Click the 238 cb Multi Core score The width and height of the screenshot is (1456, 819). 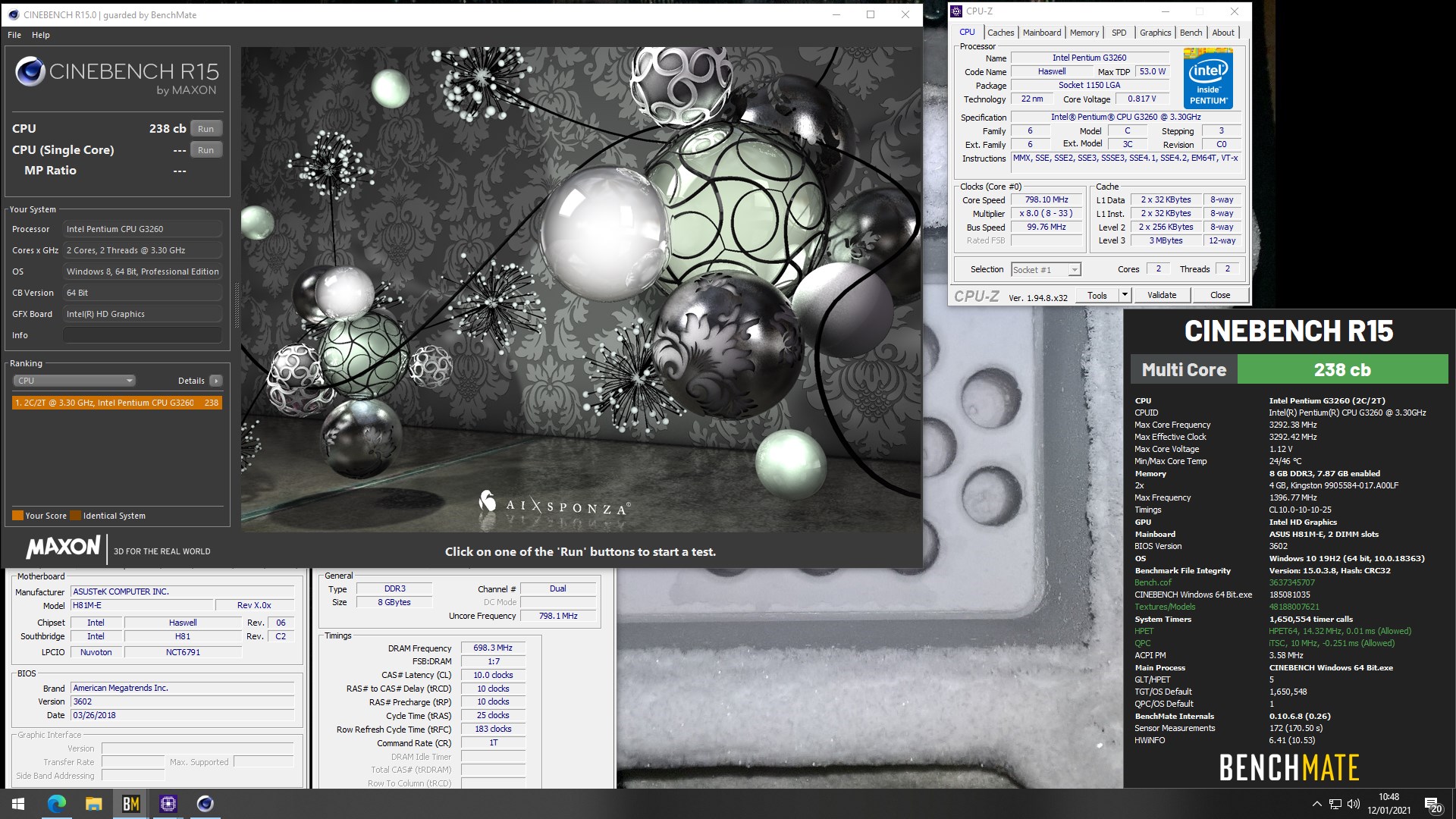(x=1342, y=370)
